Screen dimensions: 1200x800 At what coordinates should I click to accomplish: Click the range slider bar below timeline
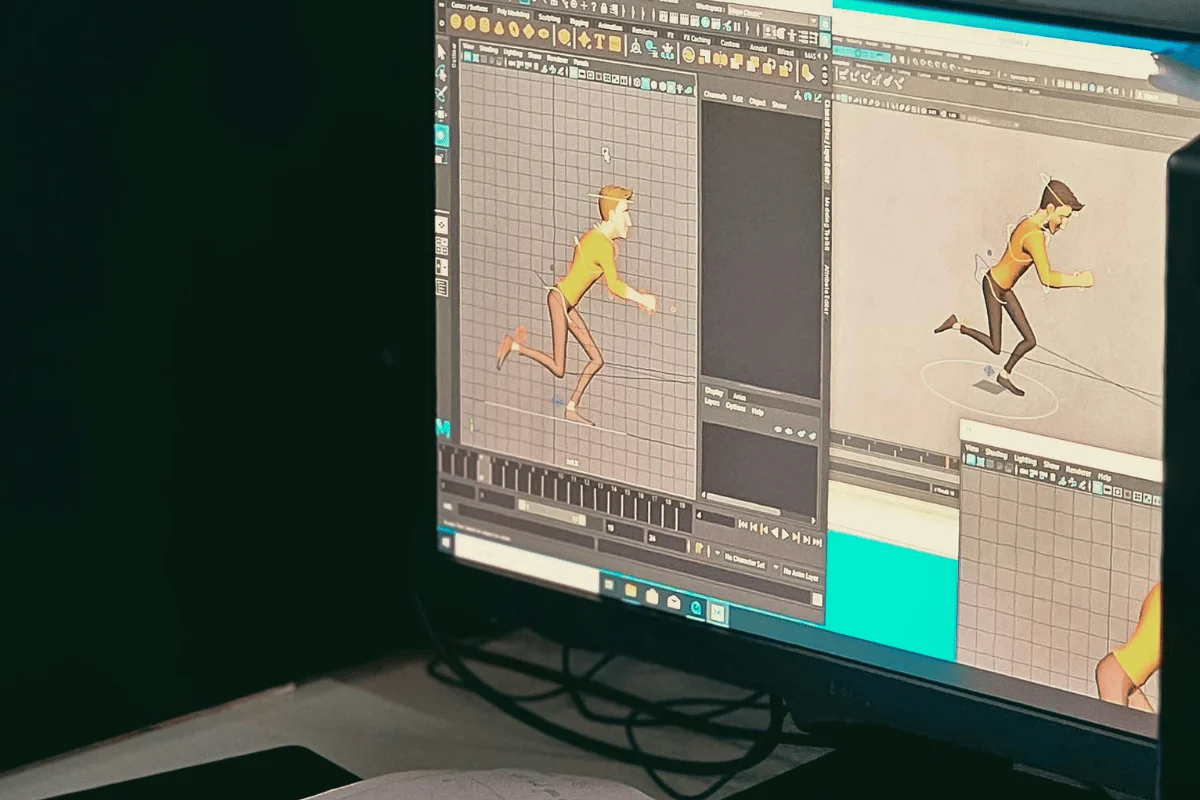pyautogui.click(x=552, y=512)
